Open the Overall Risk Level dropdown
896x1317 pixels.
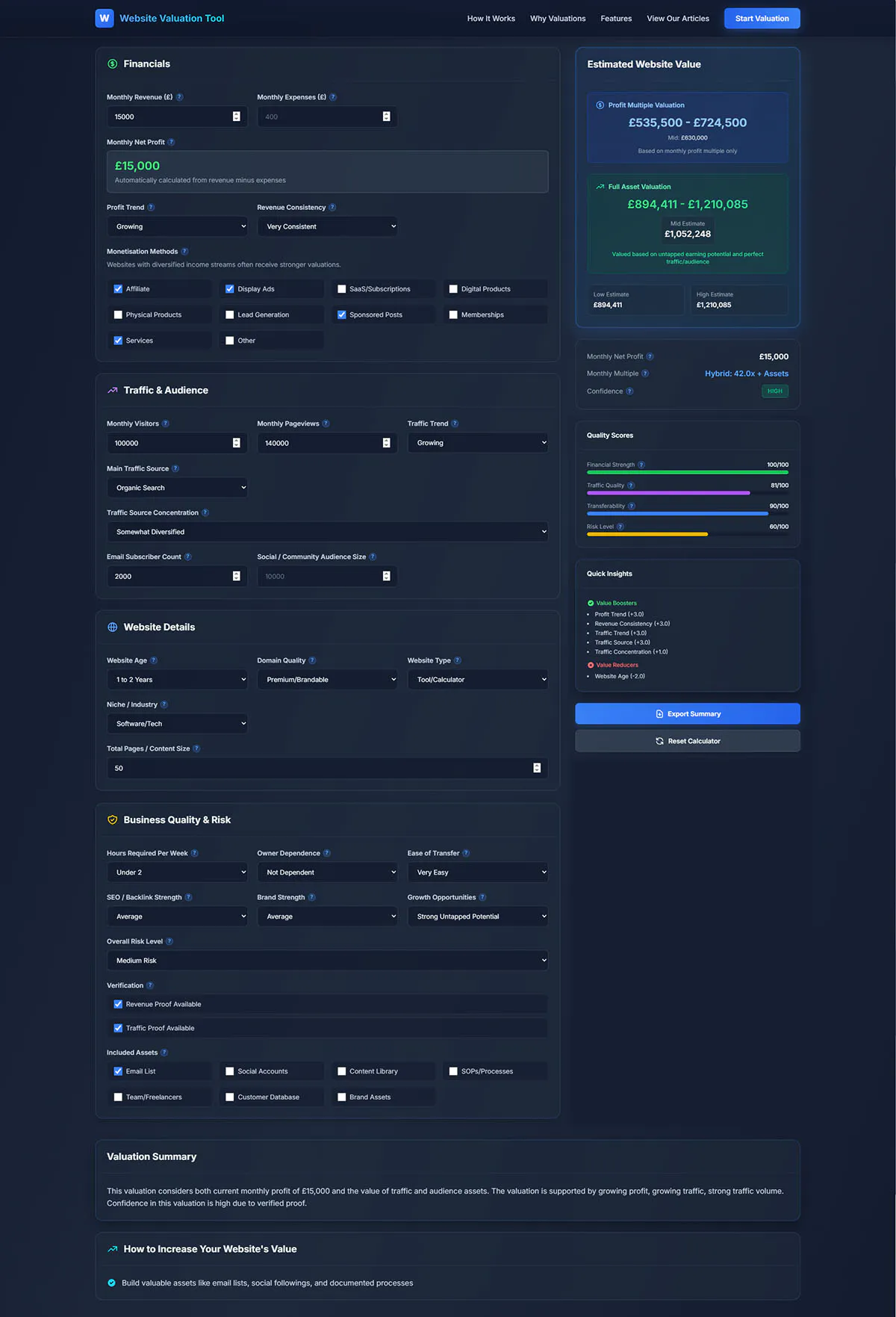click(328, 961)
